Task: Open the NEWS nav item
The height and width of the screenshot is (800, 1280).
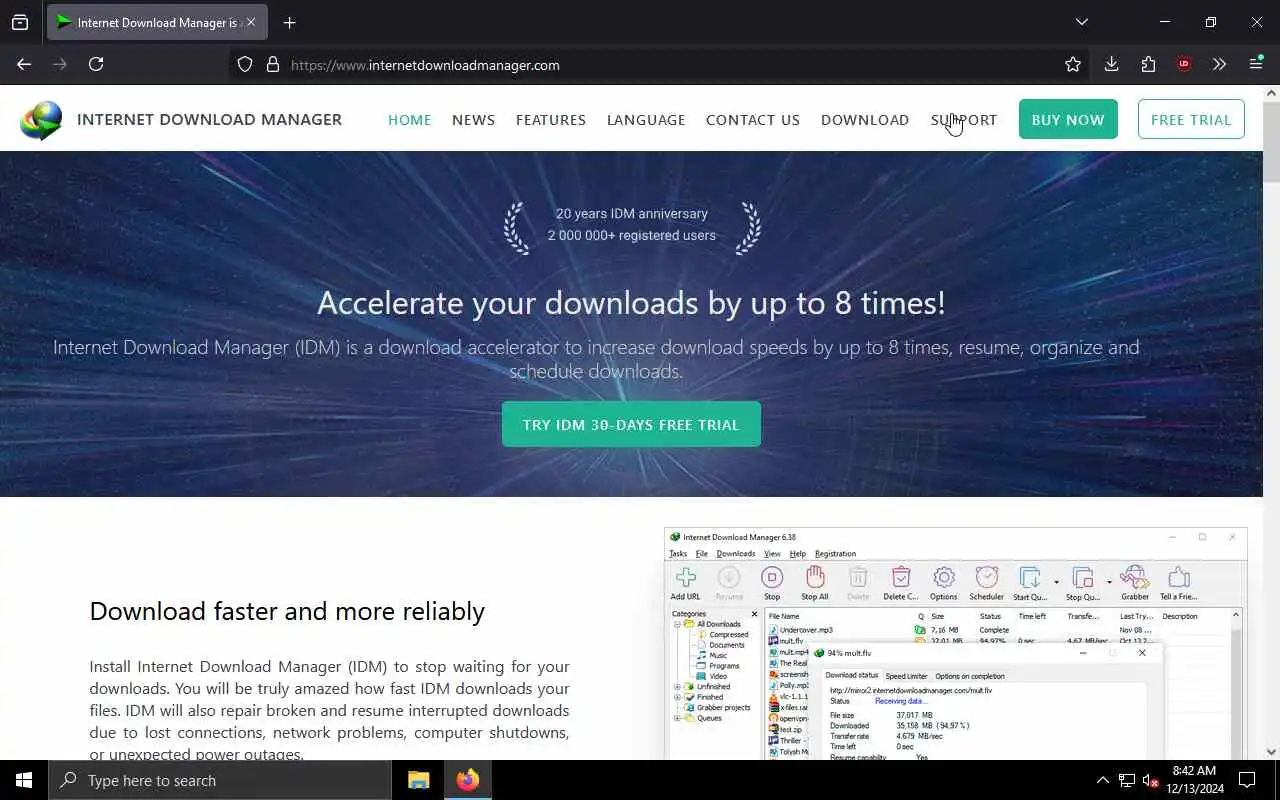Action: tap(473, 120)
